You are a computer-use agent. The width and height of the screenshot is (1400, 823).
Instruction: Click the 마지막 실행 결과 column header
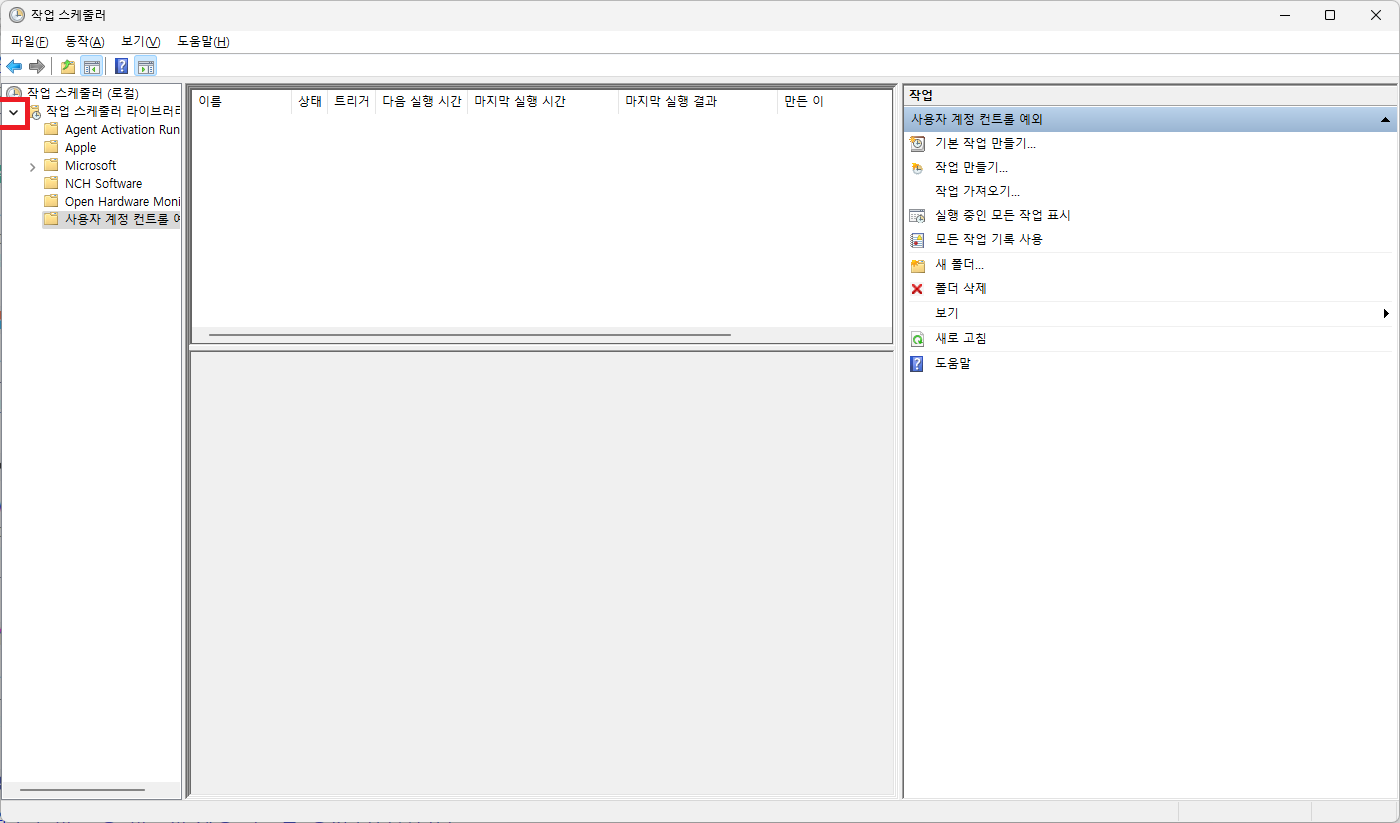pyautogui.click(x=671, y=102)
